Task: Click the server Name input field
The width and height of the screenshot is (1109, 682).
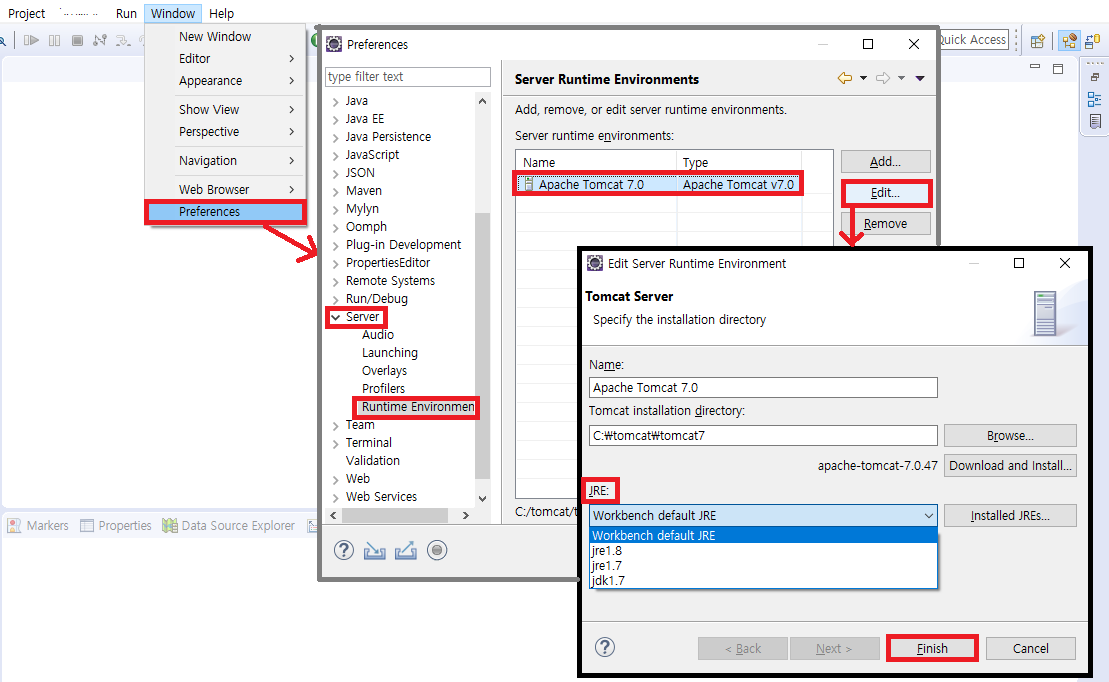Action: coord(763,388)
